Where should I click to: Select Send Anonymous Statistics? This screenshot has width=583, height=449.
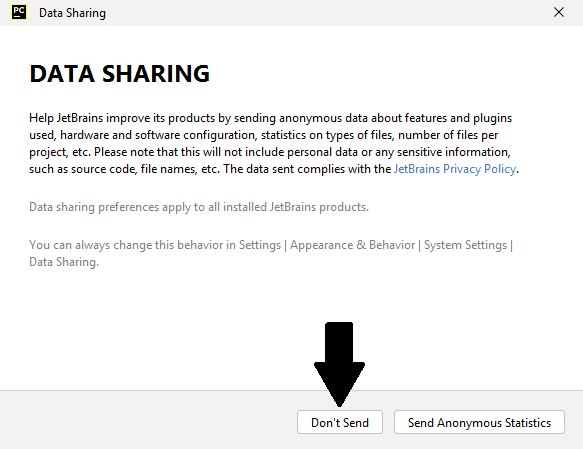(x=479, y=422)
